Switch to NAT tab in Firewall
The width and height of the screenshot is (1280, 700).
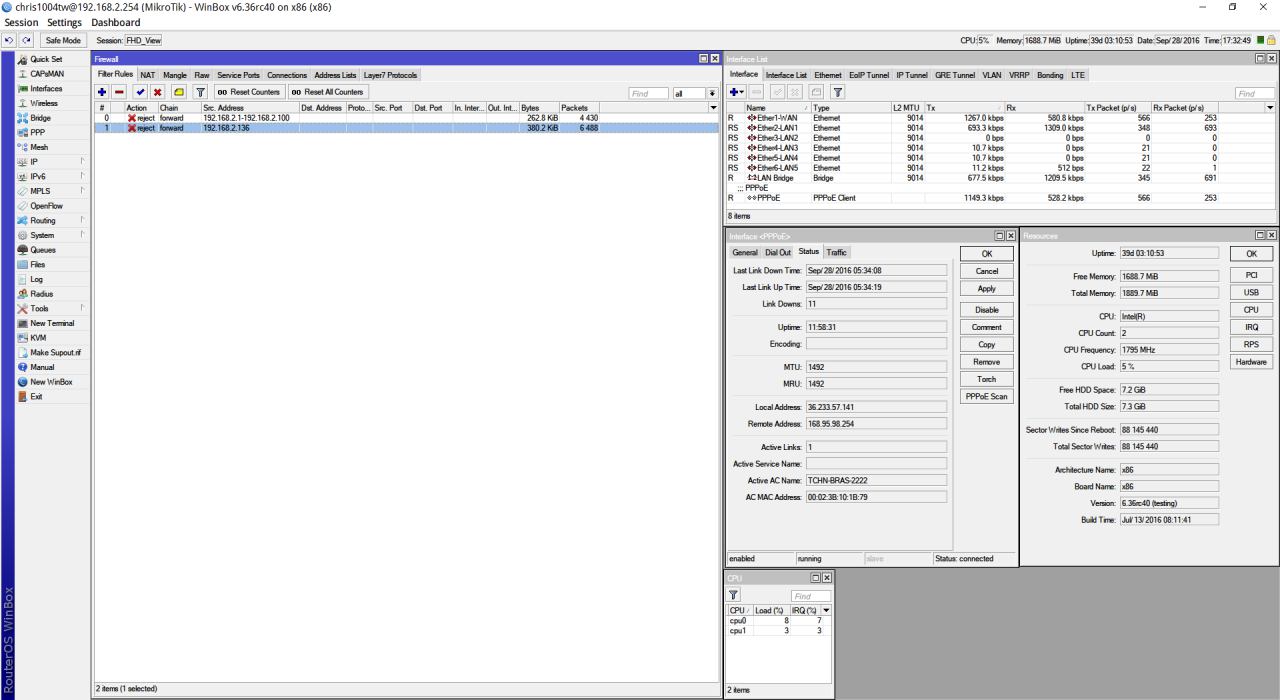tap(147, 75)
